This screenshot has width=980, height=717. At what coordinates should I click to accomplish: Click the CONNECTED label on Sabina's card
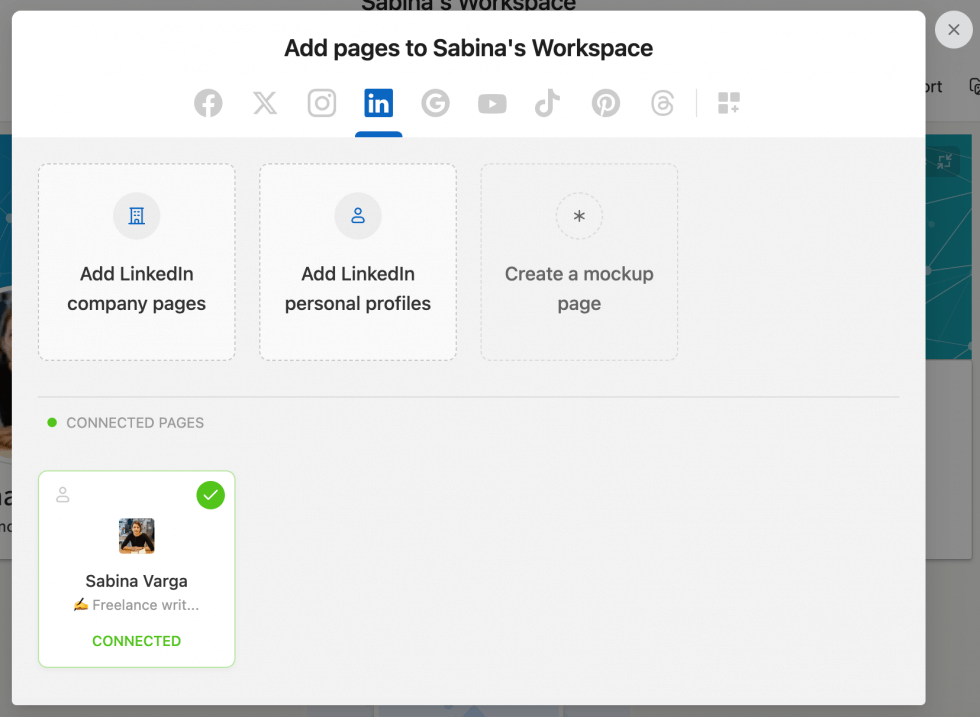tap(136, 641)
